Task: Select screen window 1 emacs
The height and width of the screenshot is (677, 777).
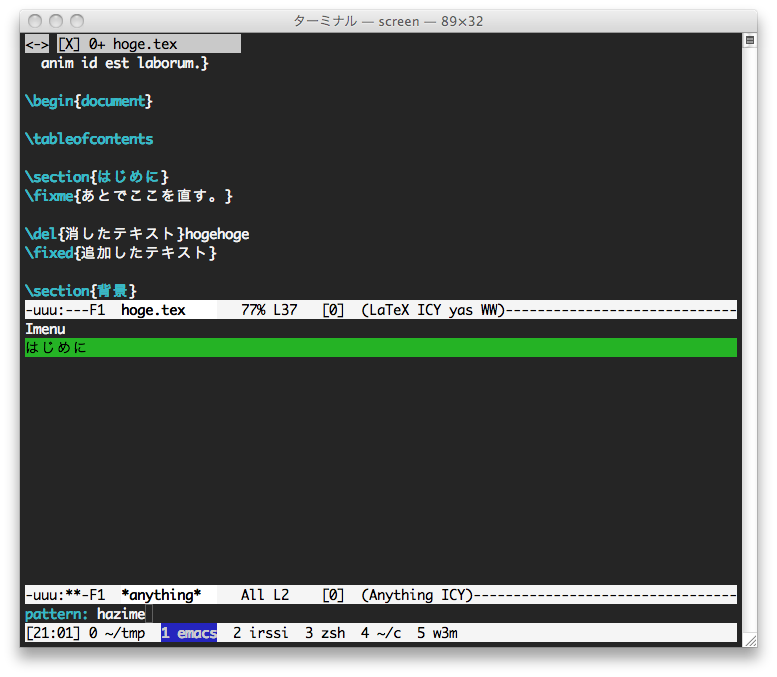Action: click(189, 633)
